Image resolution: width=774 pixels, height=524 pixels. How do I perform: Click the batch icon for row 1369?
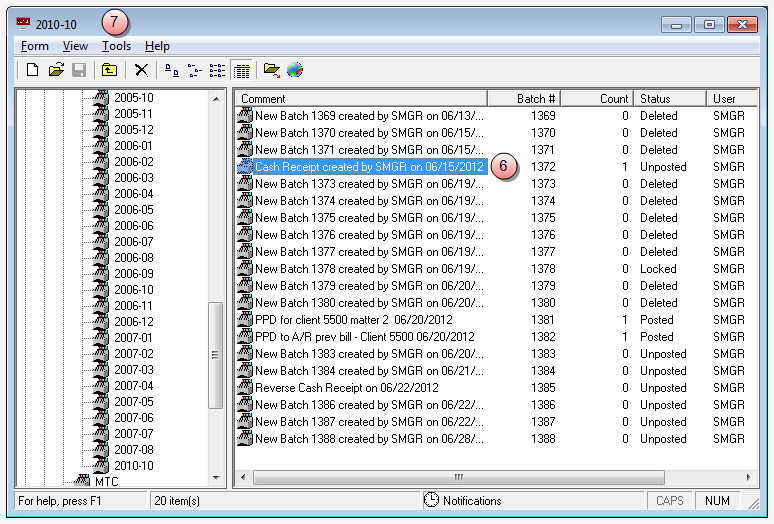point(245,115)
